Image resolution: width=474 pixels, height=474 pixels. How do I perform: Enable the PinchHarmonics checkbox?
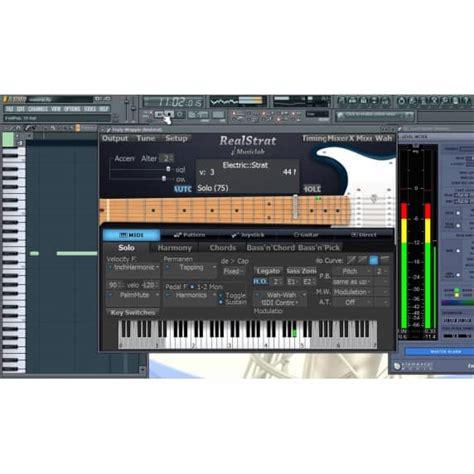tap(110, 268)
